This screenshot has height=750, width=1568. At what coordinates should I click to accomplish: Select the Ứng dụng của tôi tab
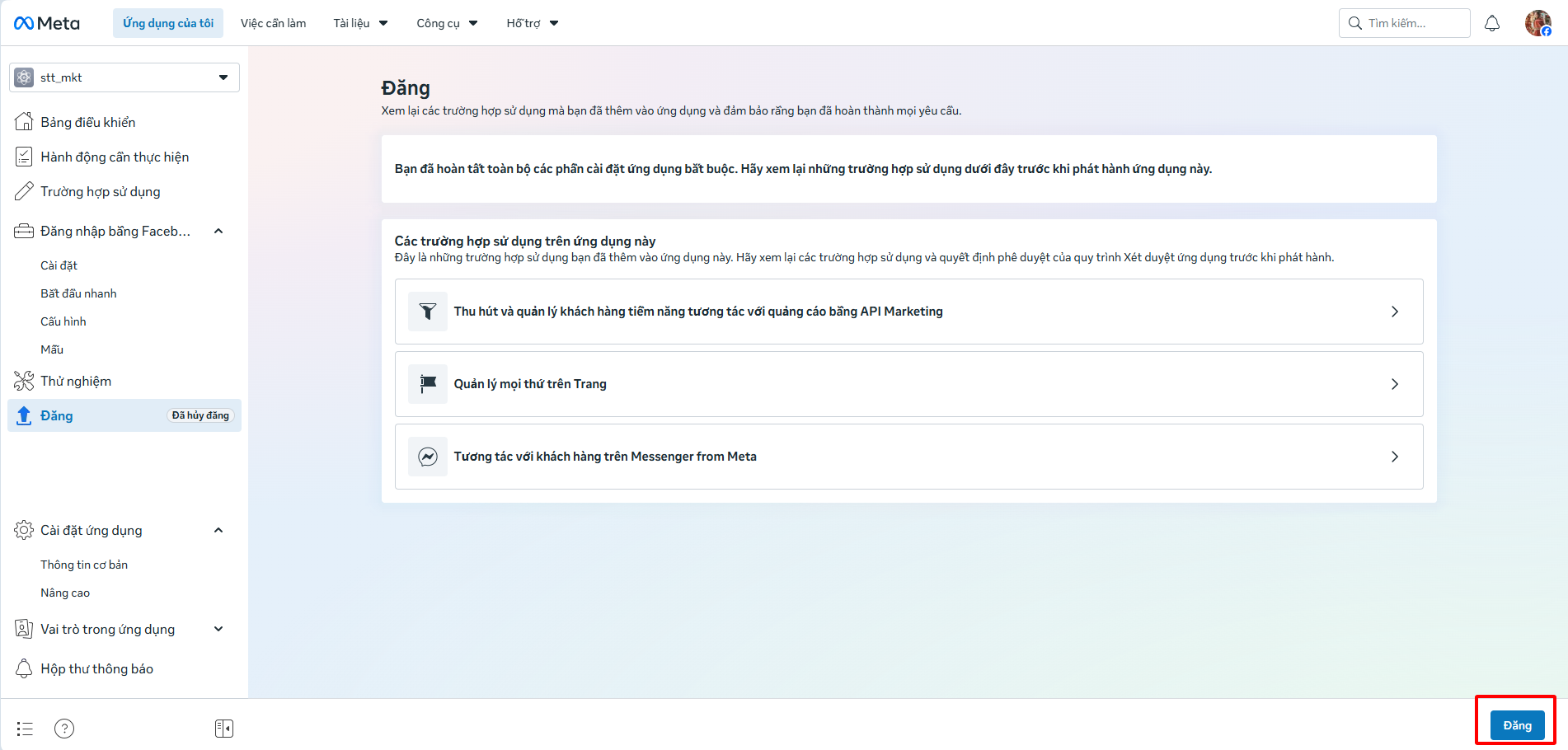click(x=168, y=23)
